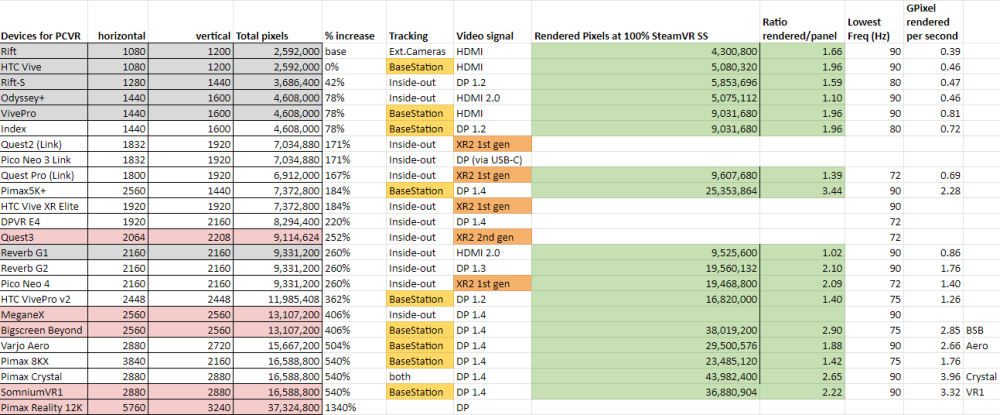Image resolution: width=1000 pixels, height=415 pixels.
Task: Select the 1340% increase cell
Action: tap(341, 408)
